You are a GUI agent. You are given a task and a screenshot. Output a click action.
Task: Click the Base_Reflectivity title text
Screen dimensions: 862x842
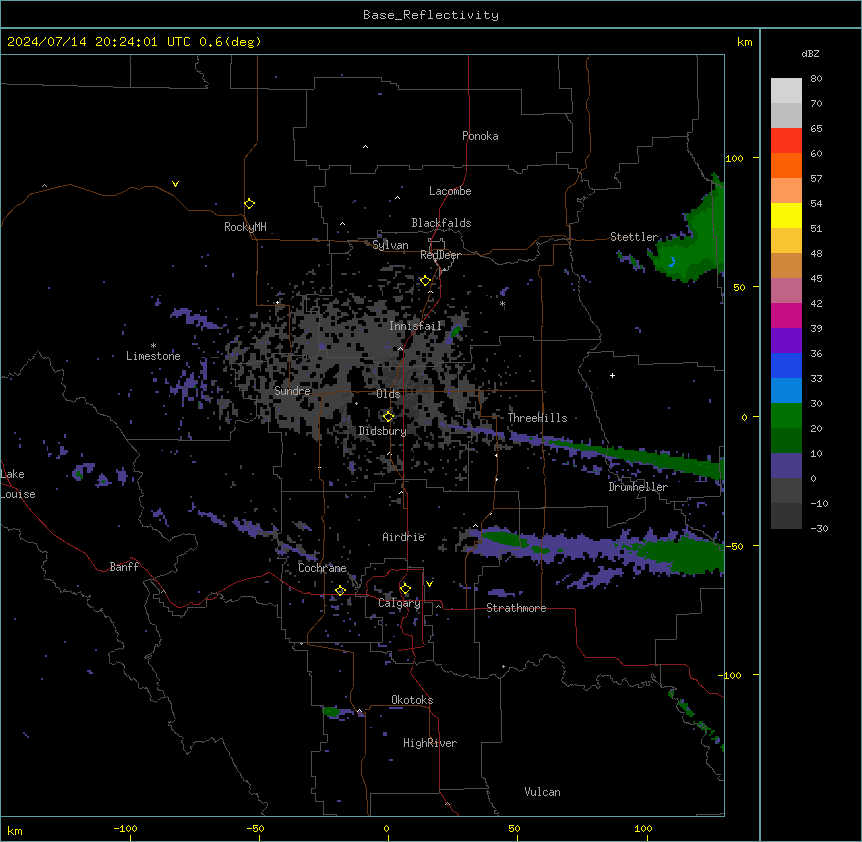(431, 15)
